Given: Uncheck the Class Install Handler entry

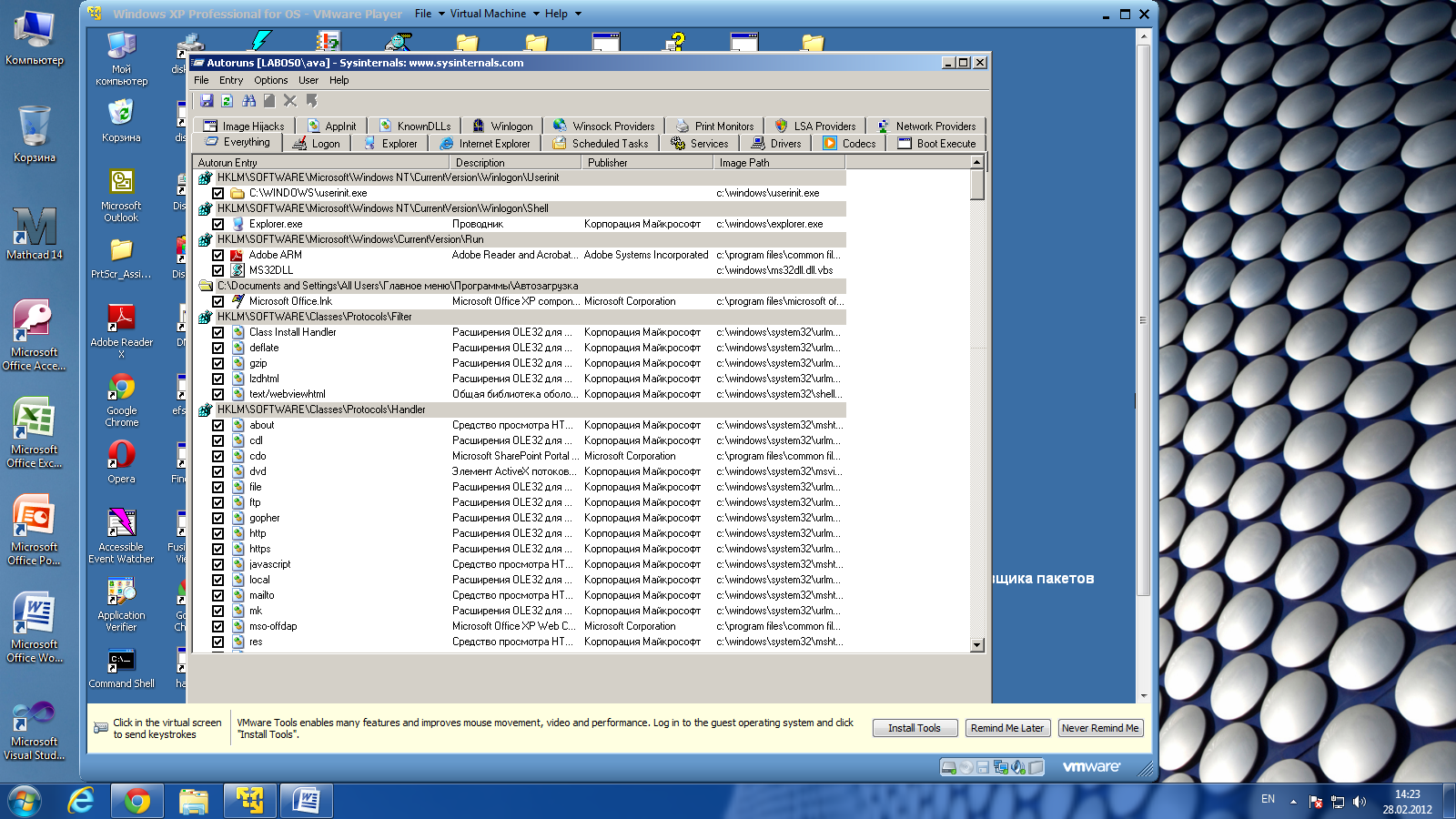Looking at the screenshot, I should pyautogui.click(x=218, y=332).
